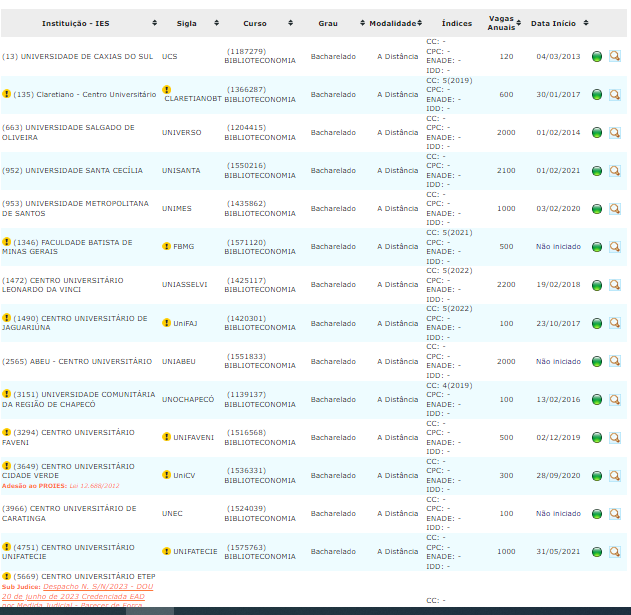Sort by Curso column arrows
The width and height of the screenshot is (631, 615).
click(291, 23)
